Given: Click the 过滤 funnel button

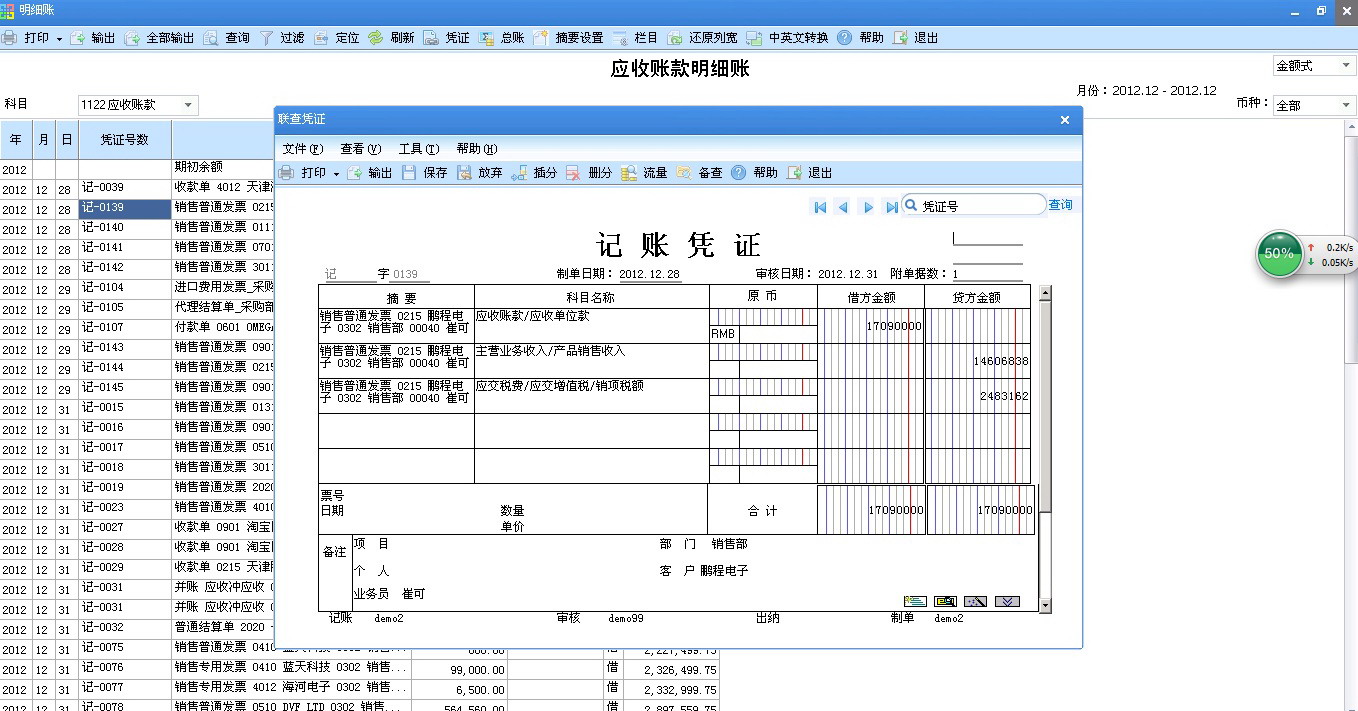Looking at the screenshot, I should [282, 38].
